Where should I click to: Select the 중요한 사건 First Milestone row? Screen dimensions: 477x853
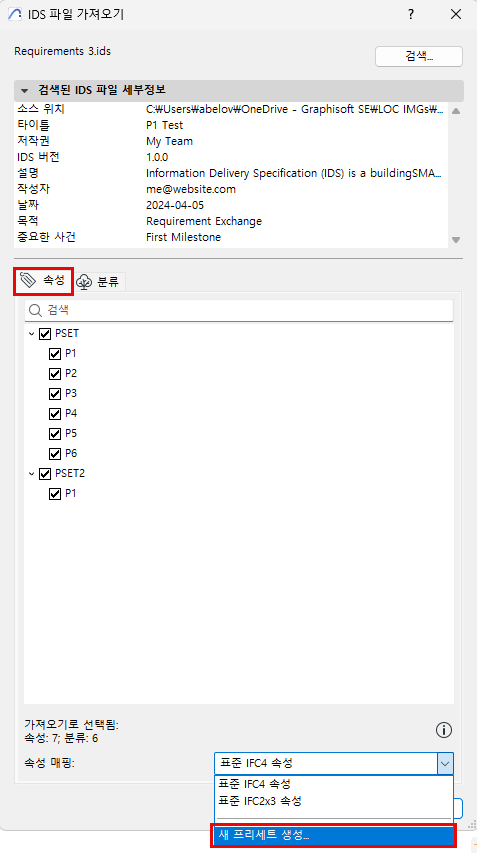coord(231,237)
